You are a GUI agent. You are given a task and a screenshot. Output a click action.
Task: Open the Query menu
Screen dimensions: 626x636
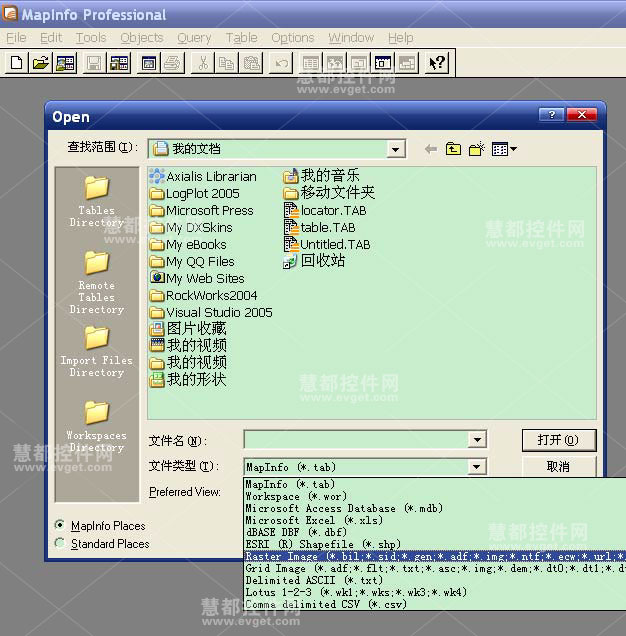(x=194, y=38)
